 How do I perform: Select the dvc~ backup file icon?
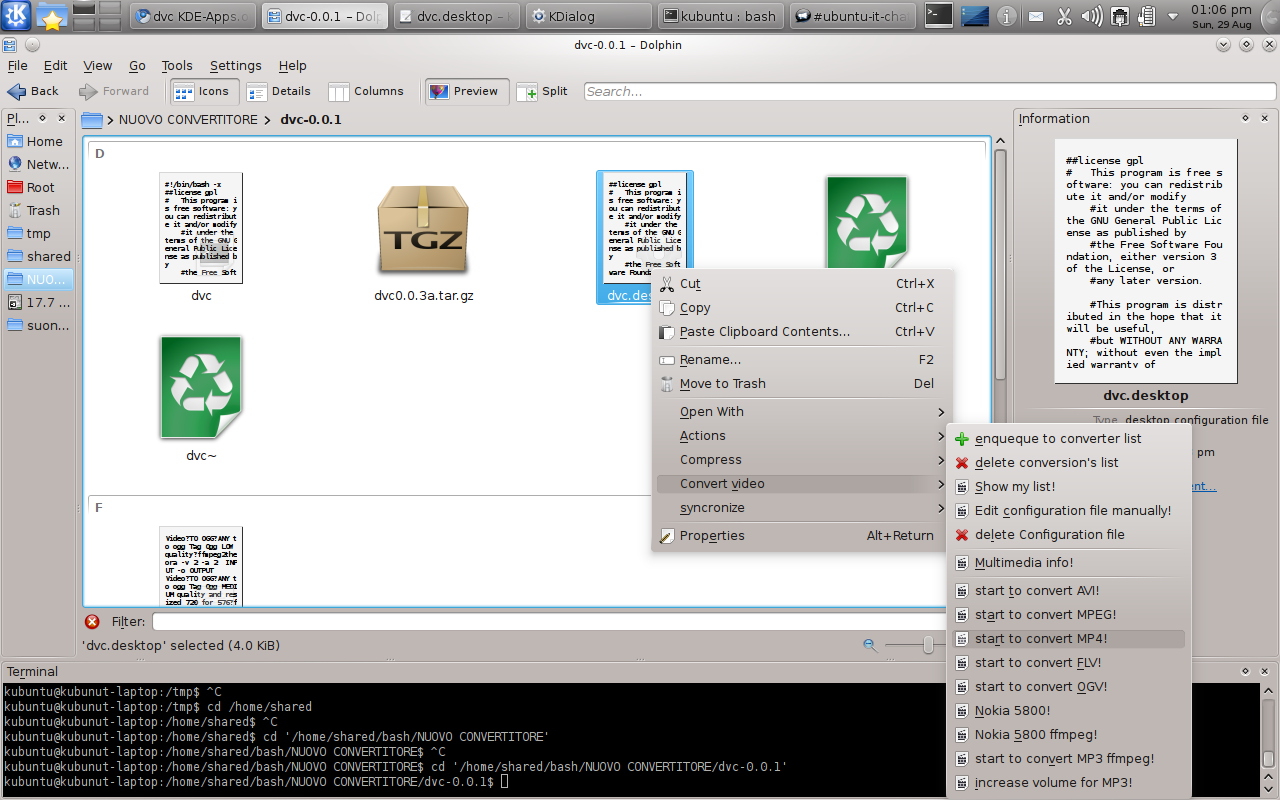(201, 388)
